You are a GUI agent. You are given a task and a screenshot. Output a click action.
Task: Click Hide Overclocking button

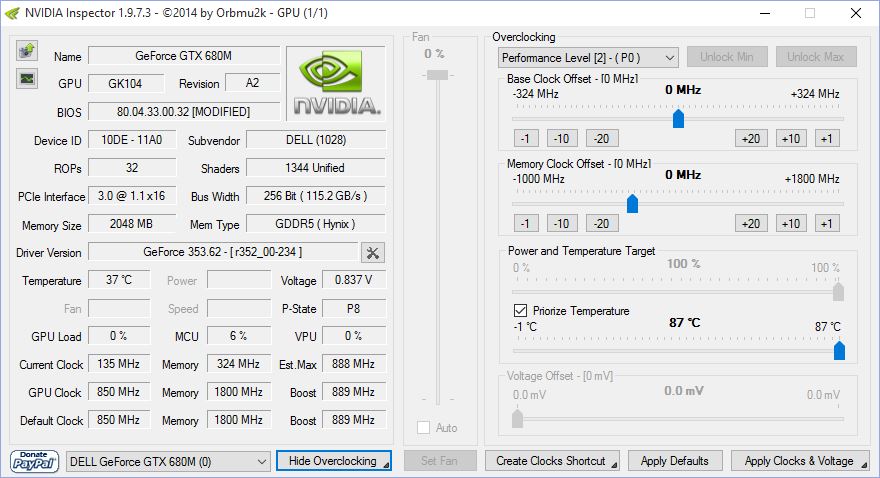334,461
